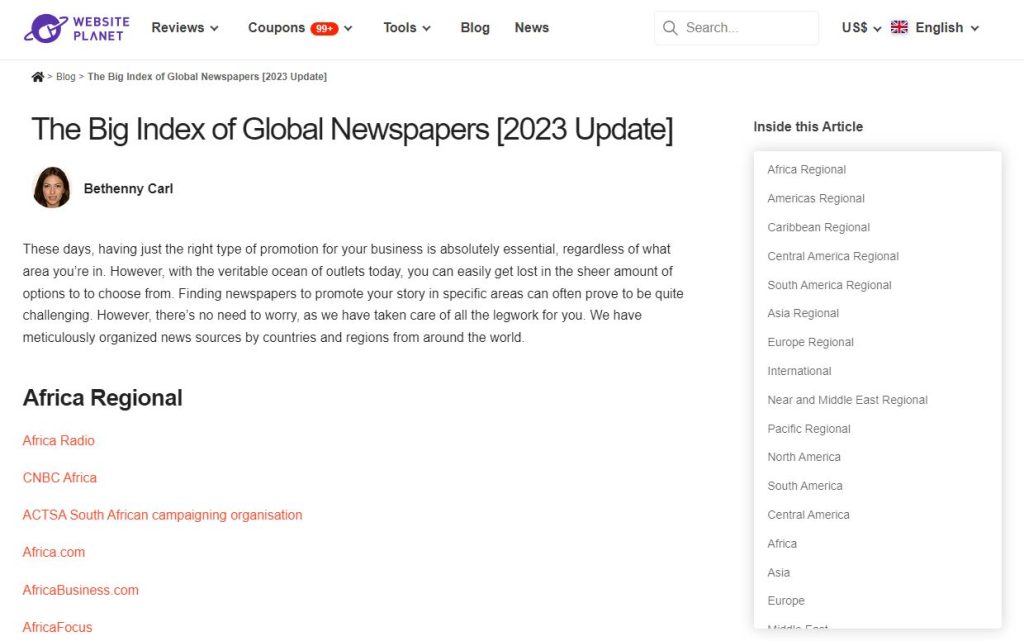
Task: Open the CNBC Africa link
Action: (x=60, y=478)
